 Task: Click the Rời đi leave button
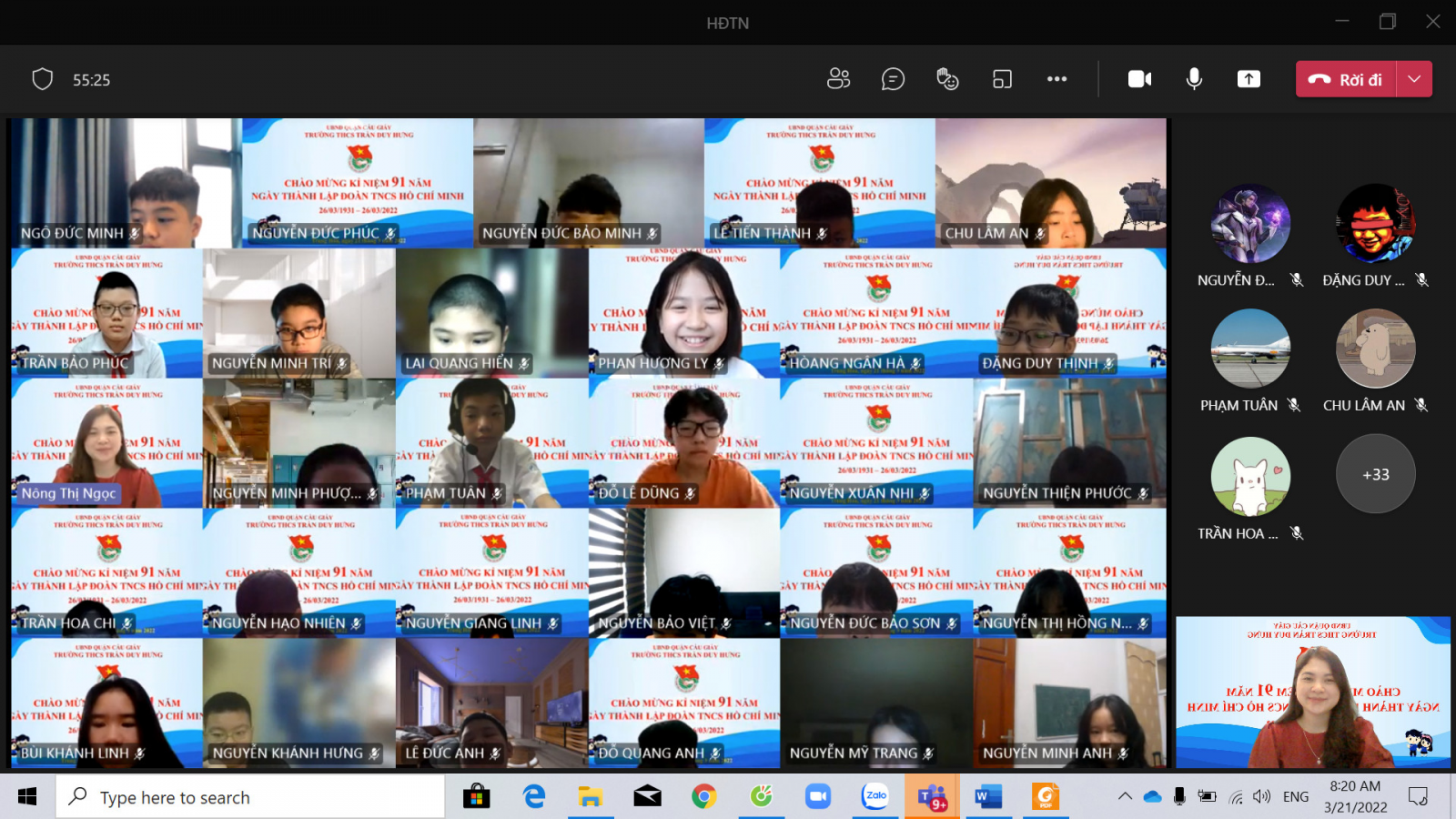point(1345,79)
